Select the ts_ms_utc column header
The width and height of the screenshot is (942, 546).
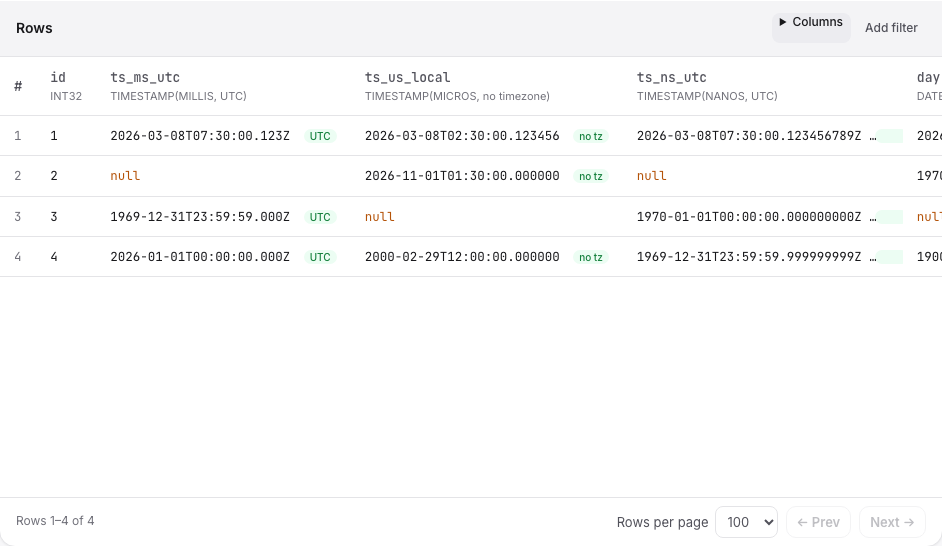[145, 77]
